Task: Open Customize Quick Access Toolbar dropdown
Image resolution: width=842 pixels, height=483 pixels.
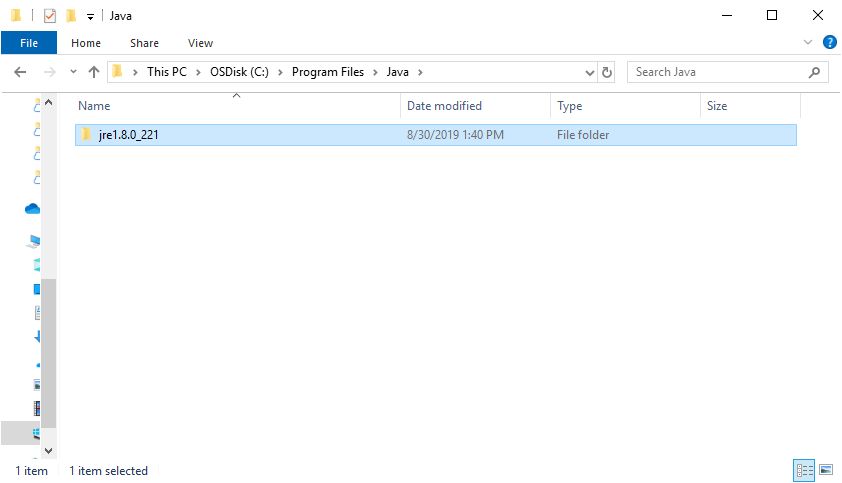Action: click(x=90, y=16)
